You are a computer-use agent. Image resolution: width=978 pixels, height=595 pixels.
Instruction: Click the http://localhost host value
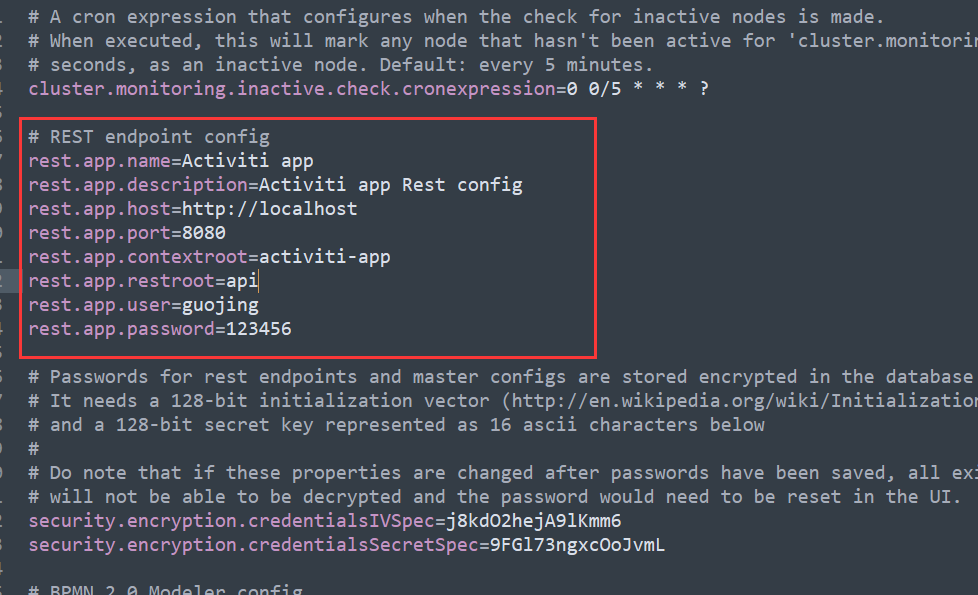click(x=269, y=209)
